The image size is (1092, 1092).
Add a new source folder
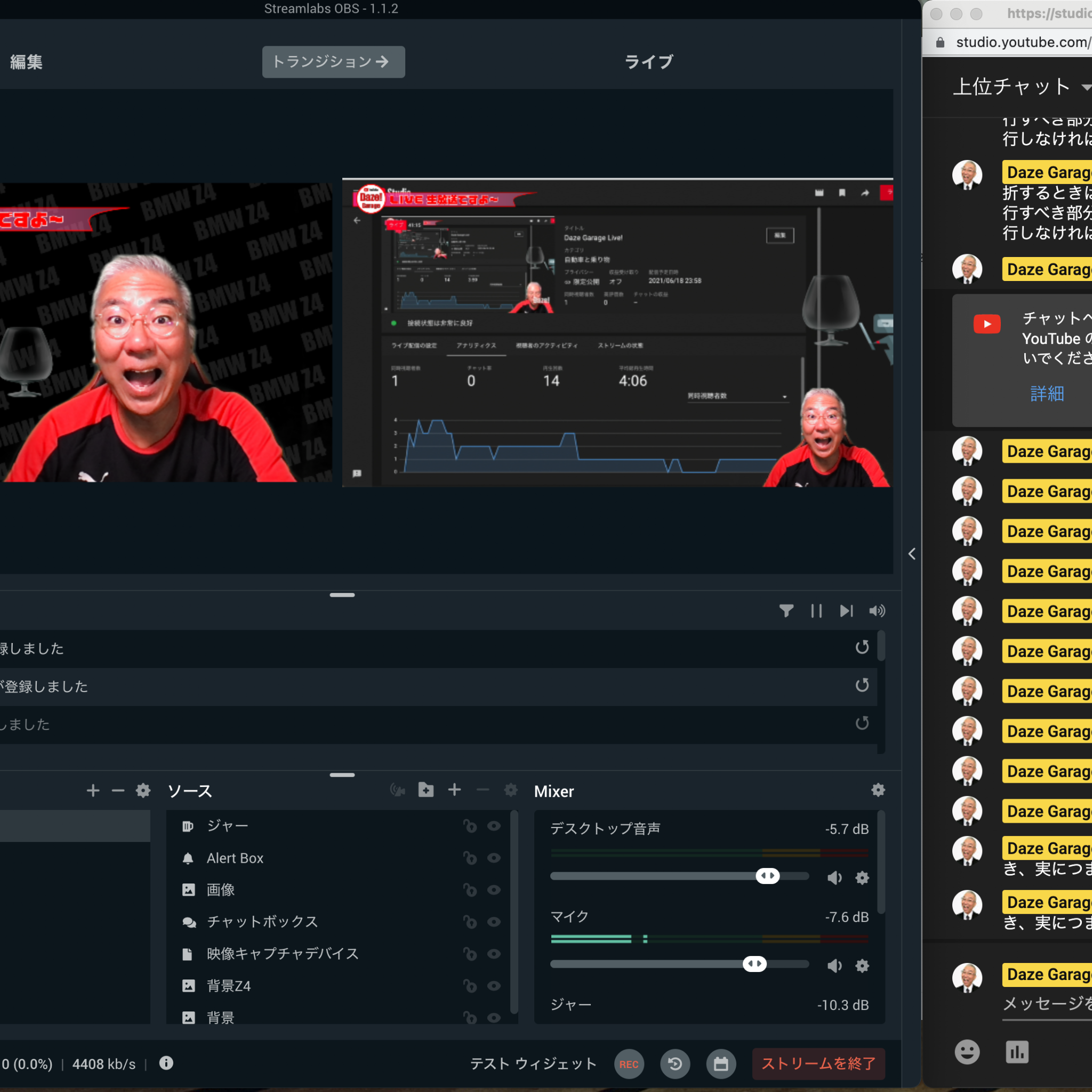coord(425,790)
